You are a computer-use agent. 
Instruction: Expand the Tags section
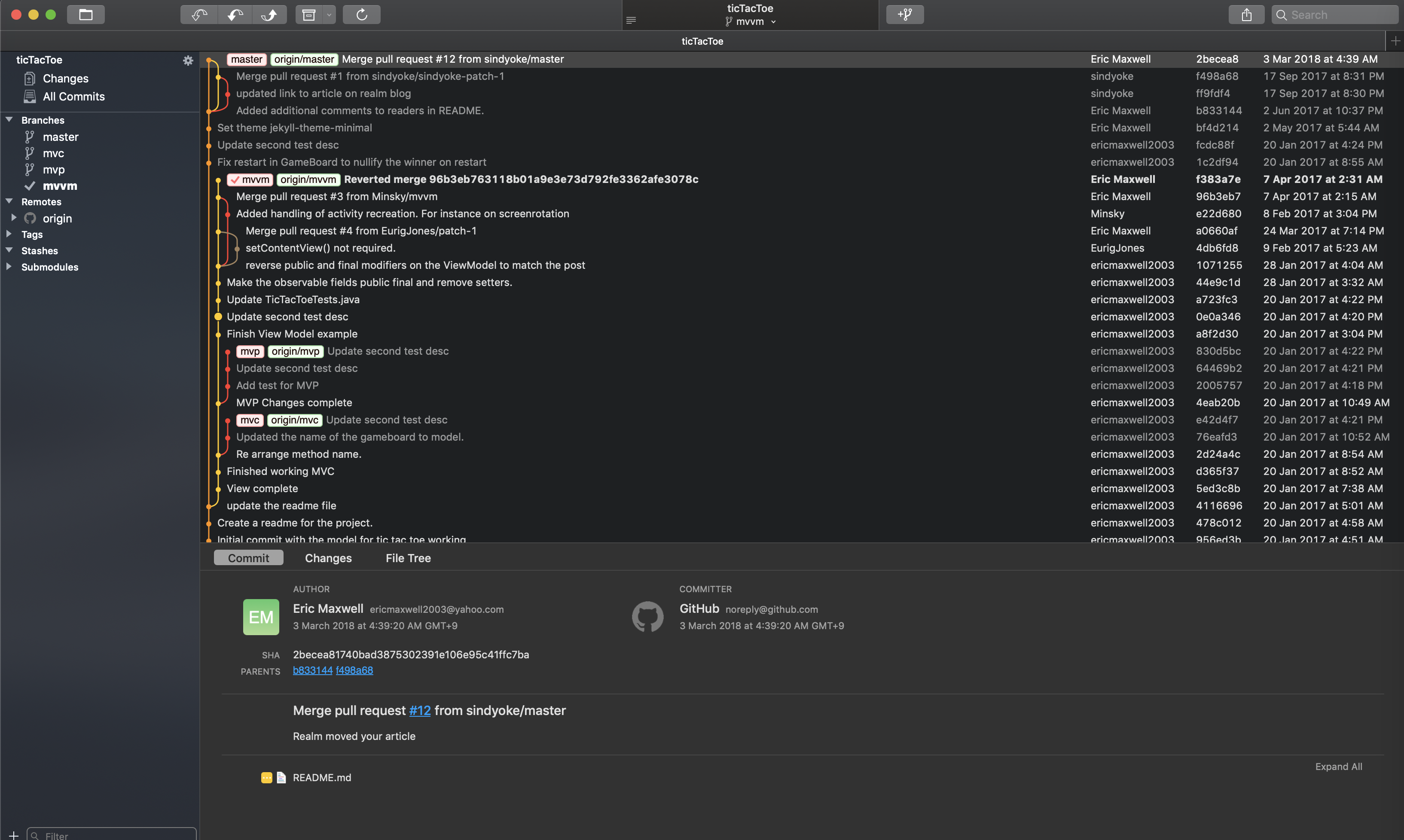pyautogui.click(x=9, y=234)
